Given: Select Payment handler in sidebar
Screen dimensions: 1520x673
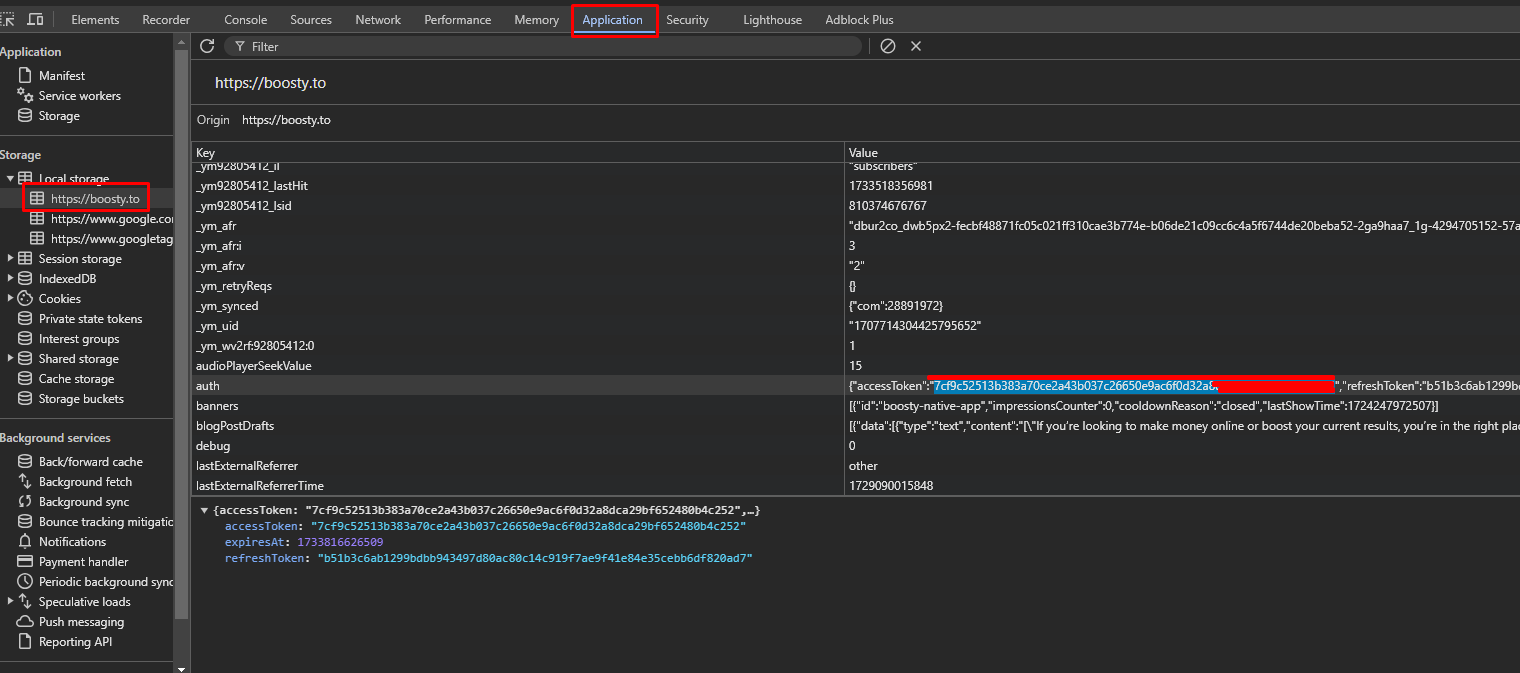Looking at the screenshot, I should tap(83, 562).
